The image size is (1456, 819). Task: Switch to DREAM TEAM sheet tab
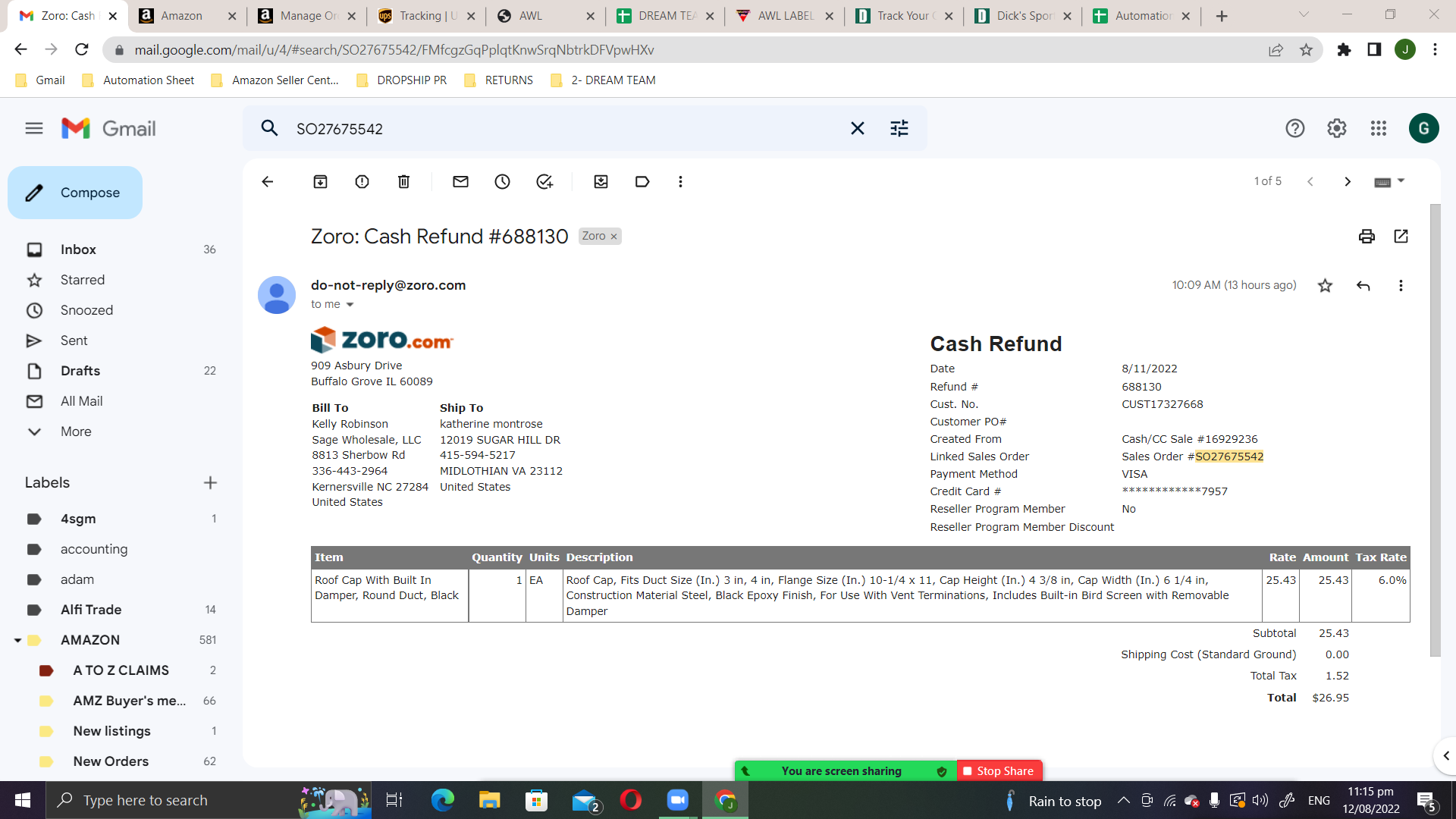(x=665, y=16)
